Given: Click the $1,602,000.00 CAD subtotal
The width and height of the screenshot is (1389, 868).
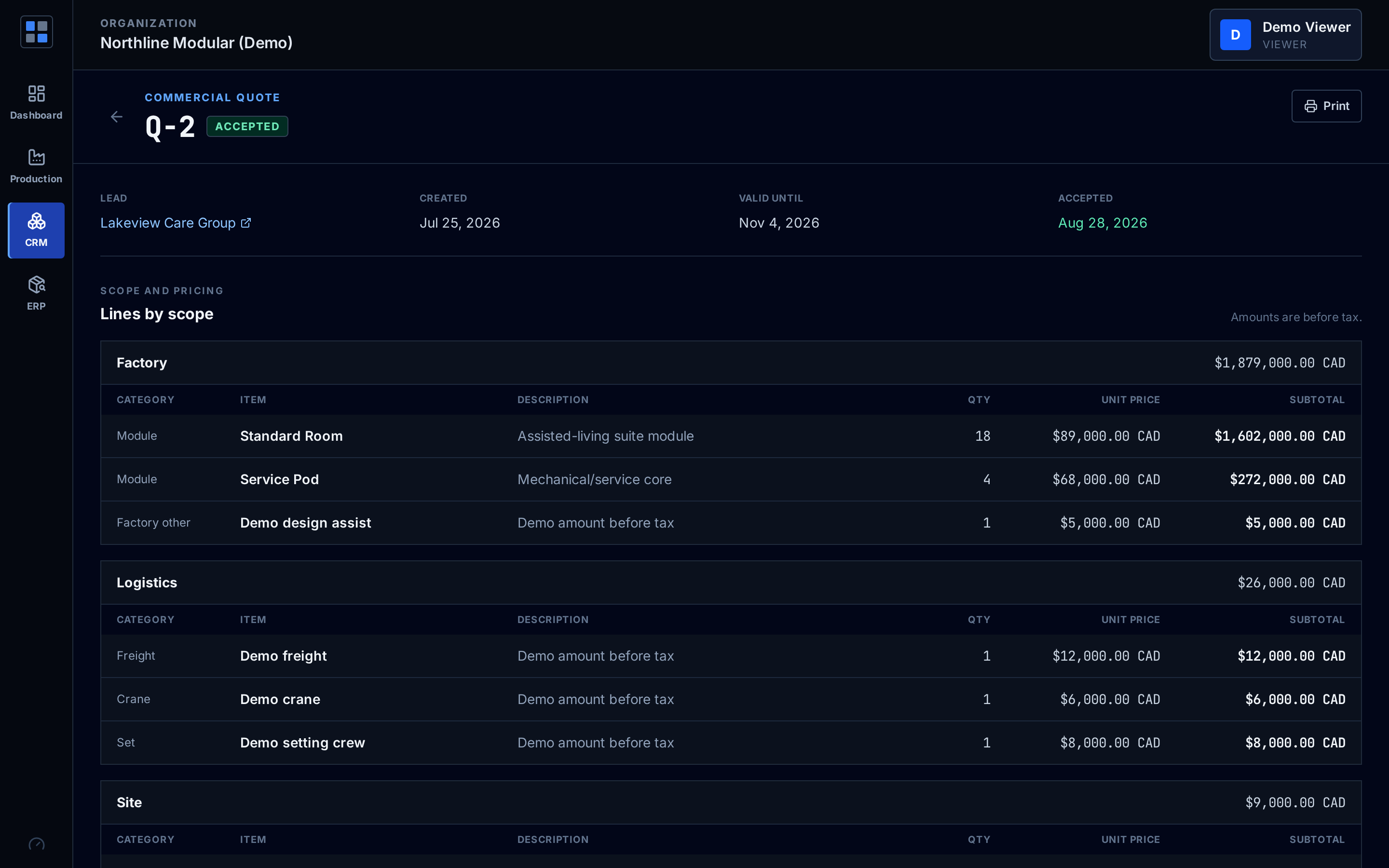Looking at the screenshot, I should tap(1280, 436).
